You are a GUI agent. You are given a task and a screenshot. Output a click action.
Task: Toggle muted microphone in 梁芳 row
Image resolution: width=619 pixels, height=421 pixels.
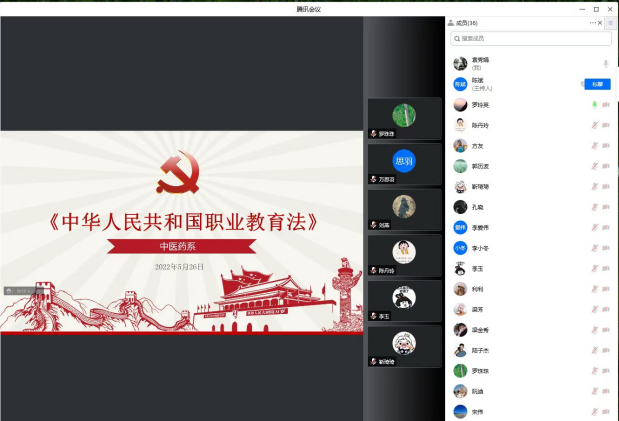(595, 309)
